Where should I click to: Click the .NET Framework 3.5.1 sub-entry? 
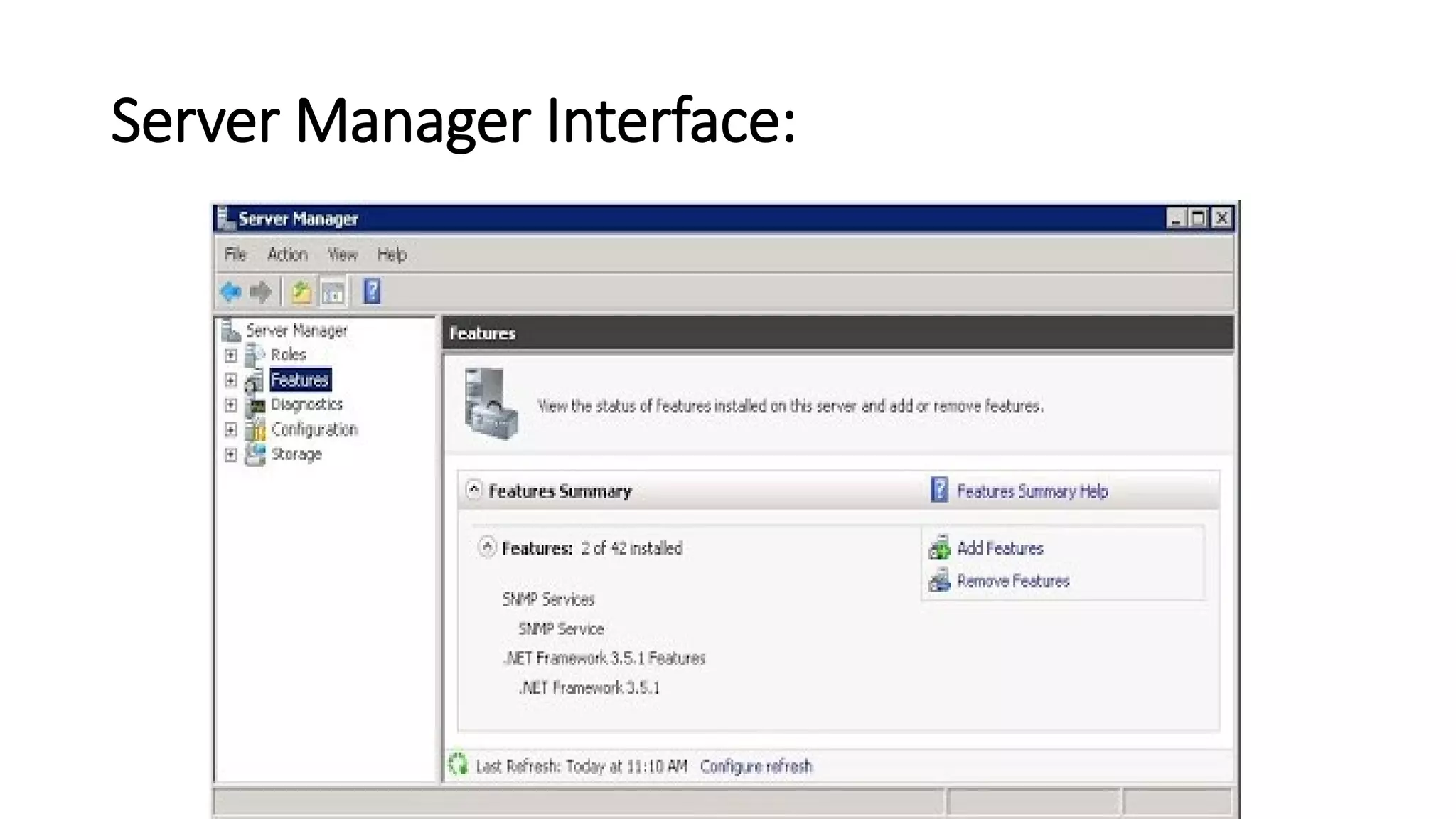coord(589,687)
